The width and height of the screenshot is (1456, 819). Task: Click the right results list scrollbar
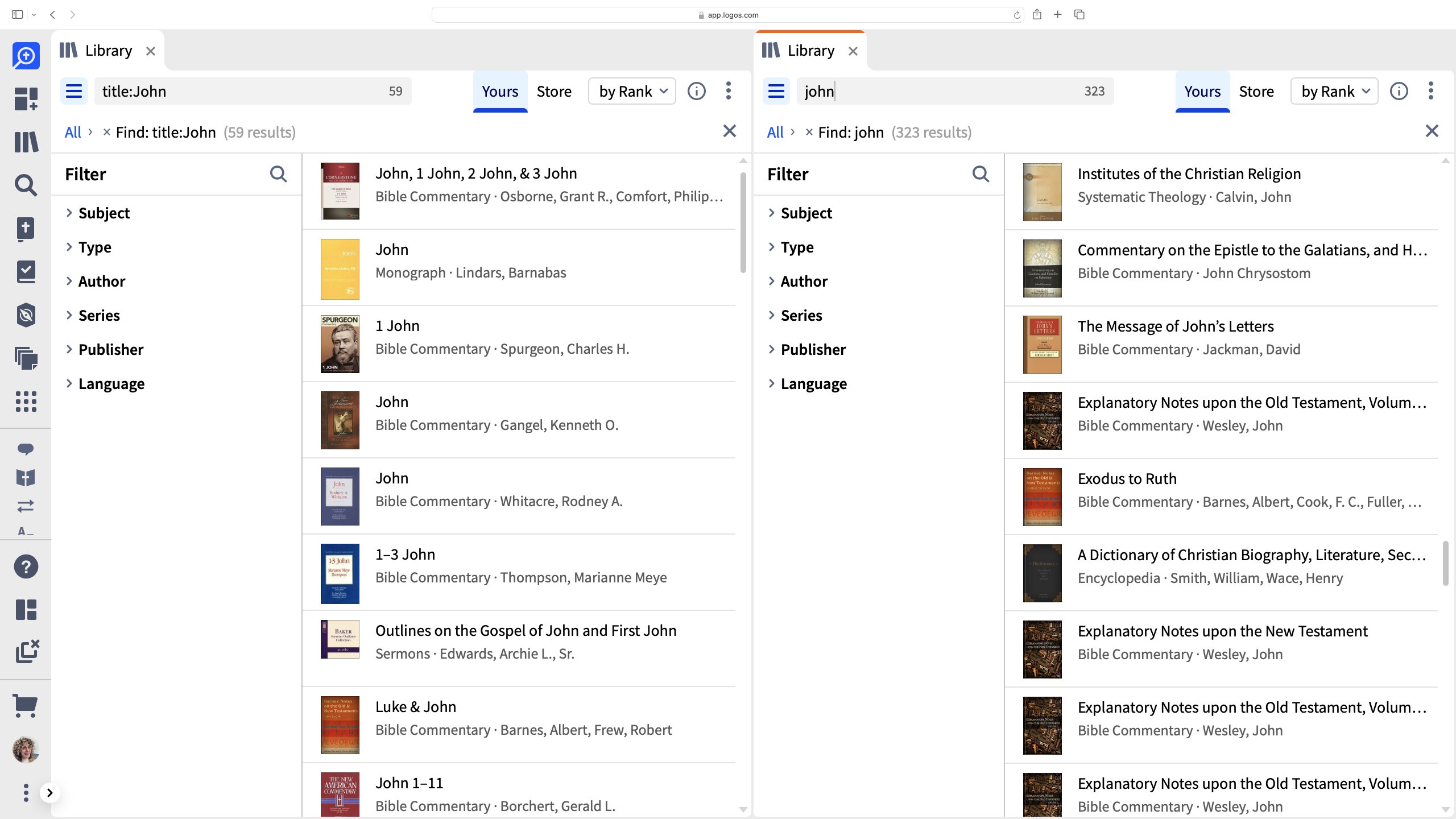[1445, 563]
